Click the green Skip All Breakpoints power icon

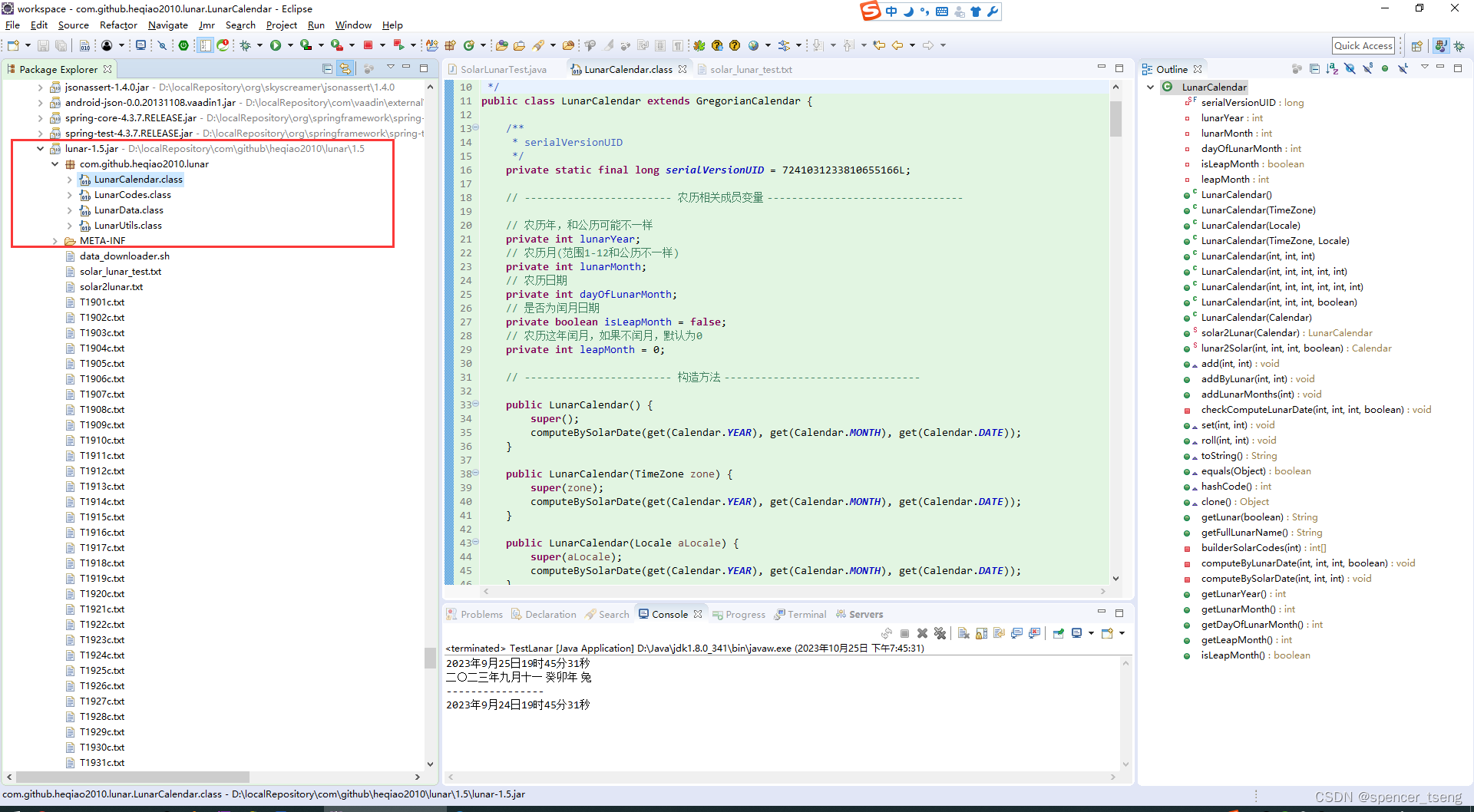[x=183, y=45]
